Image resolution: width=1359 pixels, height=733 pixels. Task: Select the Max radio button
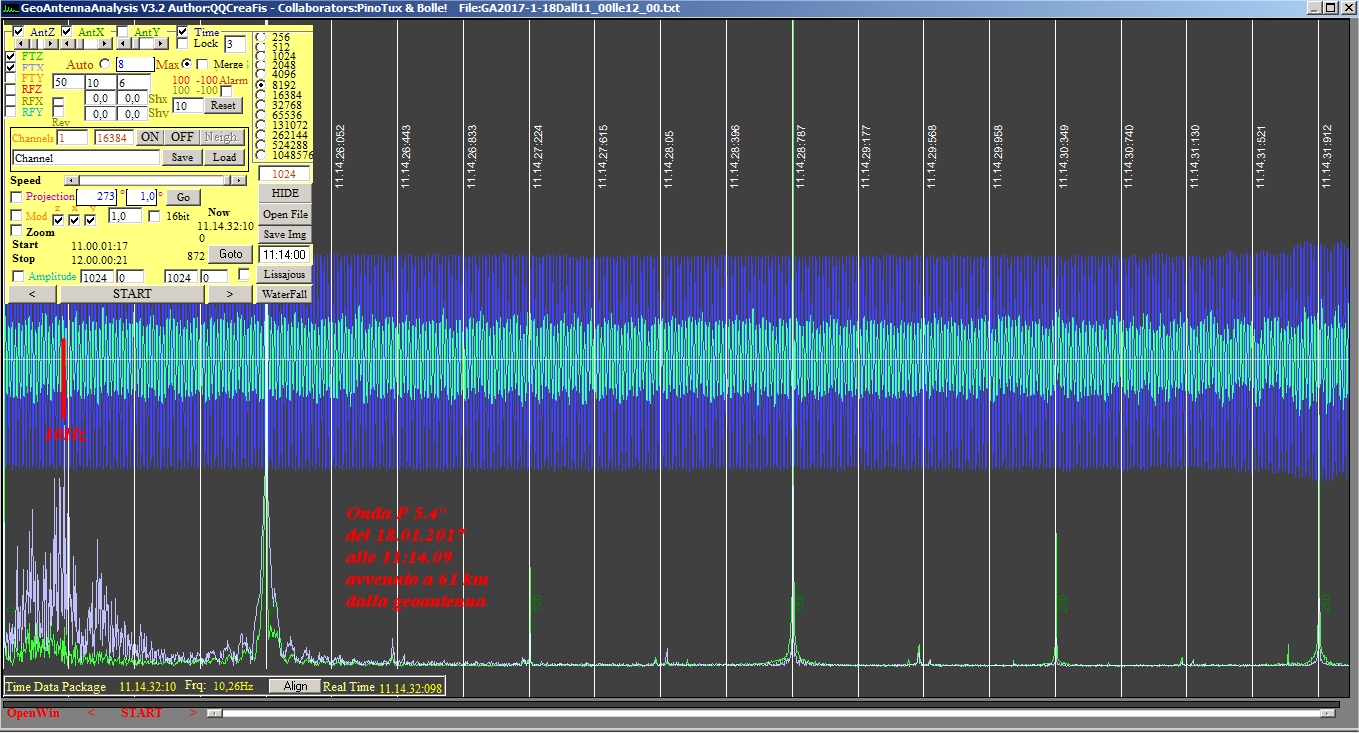point(187,64)
